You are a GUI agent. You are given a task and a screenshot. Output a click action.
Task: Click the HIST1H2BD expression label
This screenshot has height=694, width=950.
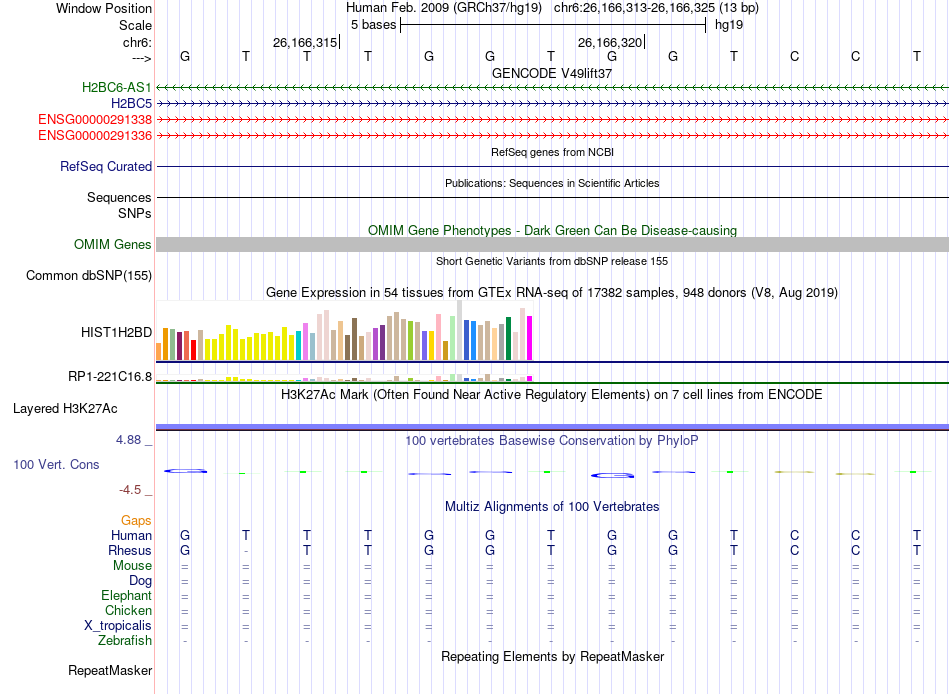116,332
